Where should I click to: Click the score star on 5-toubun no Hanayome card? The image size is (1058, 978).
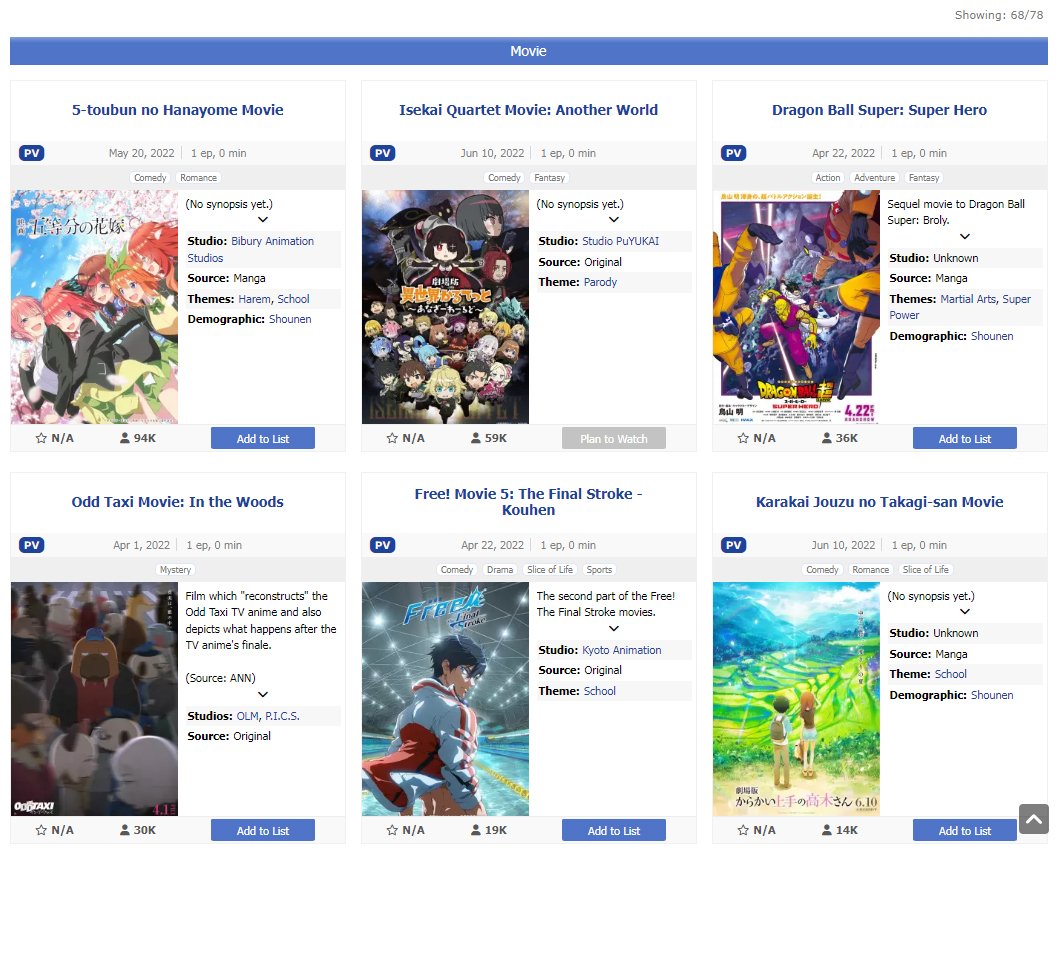[41, 438]
